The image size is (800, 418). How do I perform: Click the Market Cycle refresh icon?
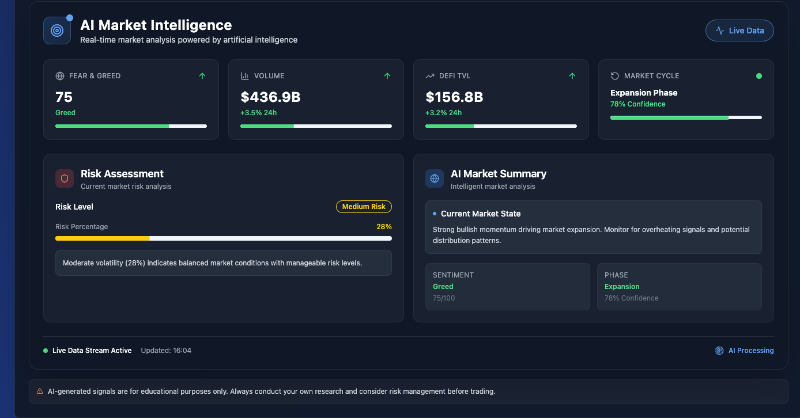coord(615,76)
